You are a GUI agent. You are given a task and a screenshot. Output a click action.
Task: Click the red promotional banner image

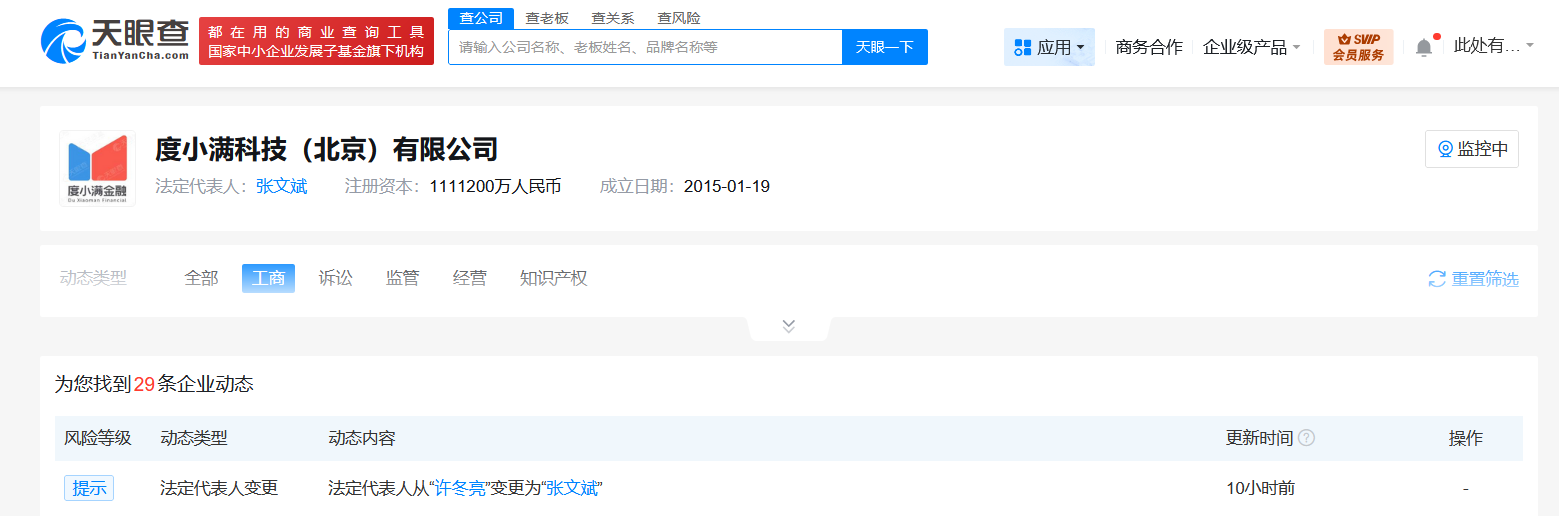316,41
